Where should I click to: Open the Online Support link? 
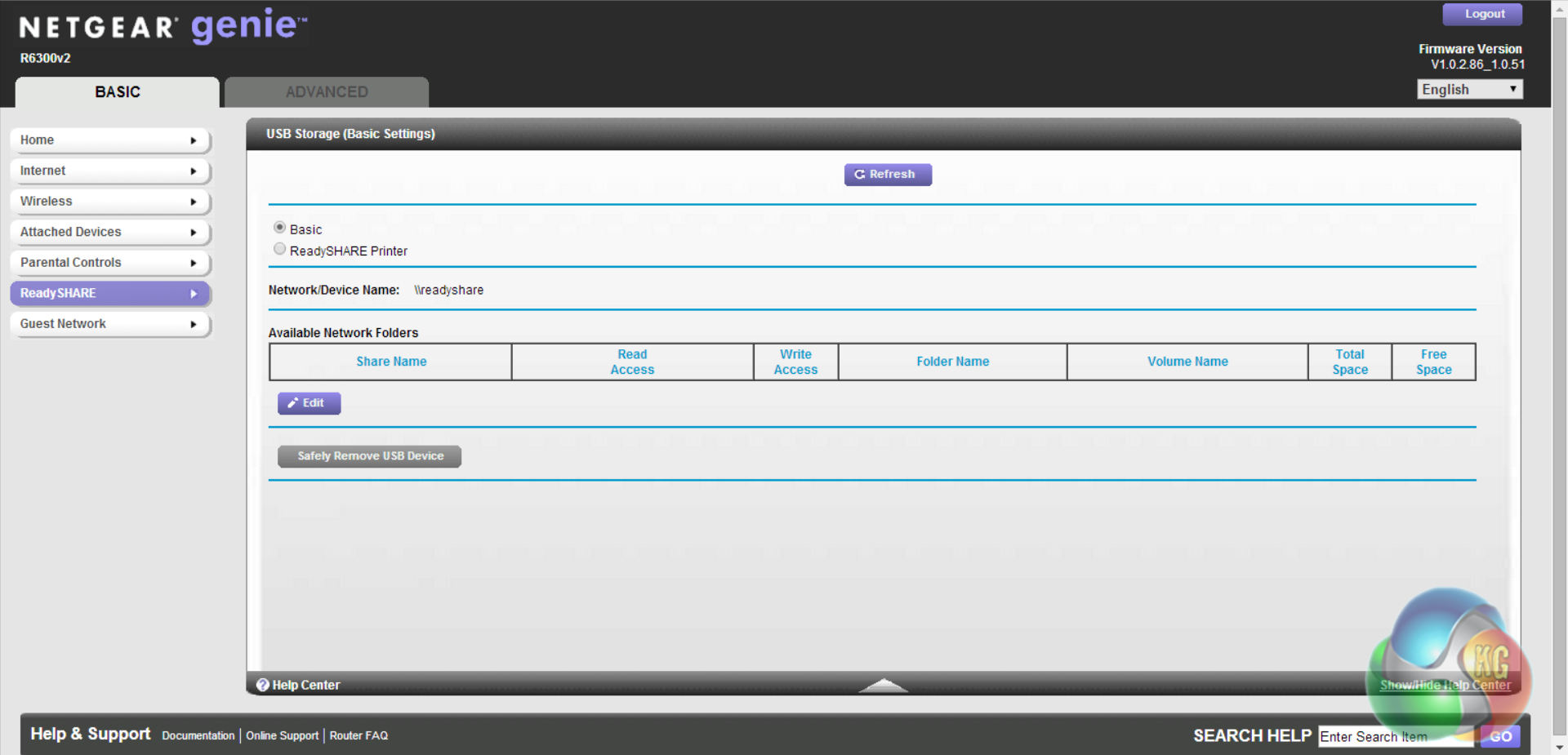click(283, 735)
